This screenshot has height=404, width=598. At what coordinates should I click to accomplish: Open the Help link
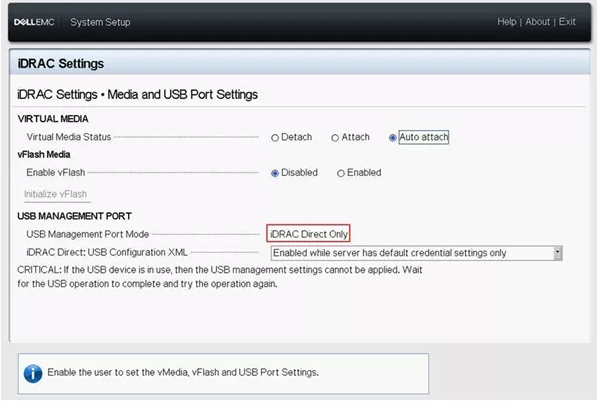click(506, 22)
